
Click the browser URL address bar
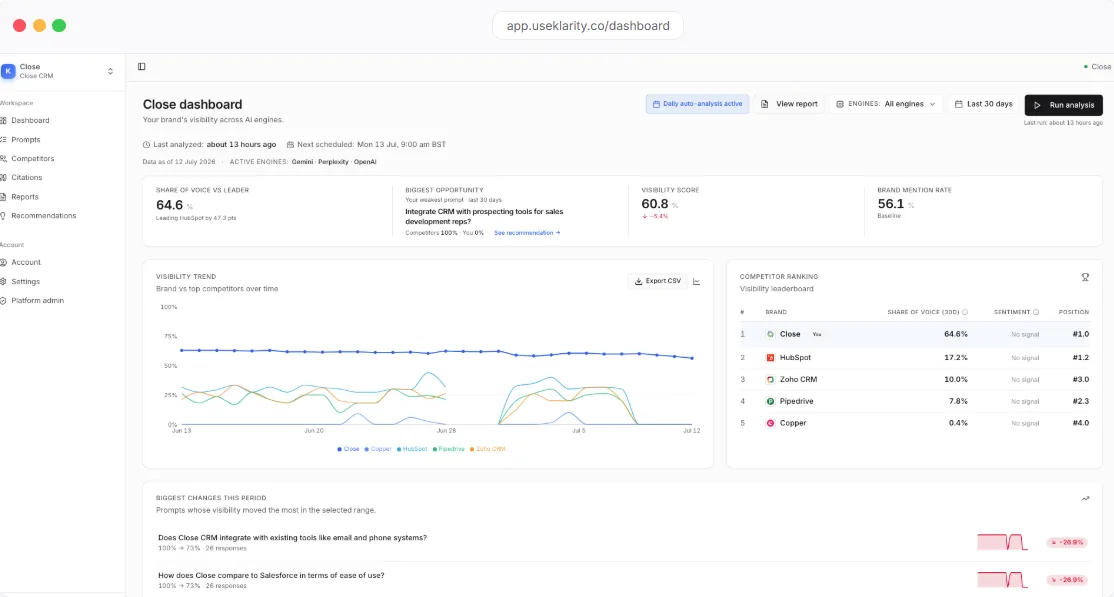click(x=588, y=26)
